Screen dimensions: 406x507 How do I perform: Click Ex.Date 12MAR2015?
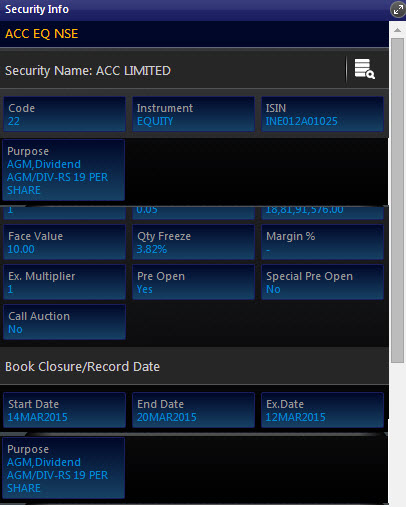click(322, 410)
